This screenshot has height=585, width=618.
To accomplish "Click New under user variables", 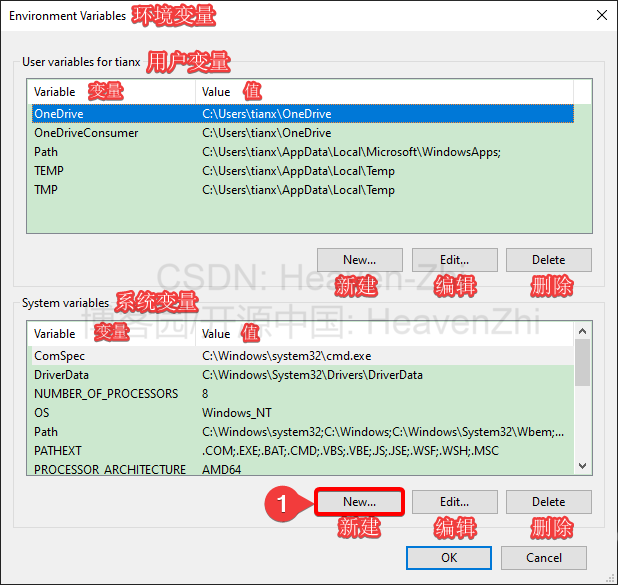I will coord(359,260).
